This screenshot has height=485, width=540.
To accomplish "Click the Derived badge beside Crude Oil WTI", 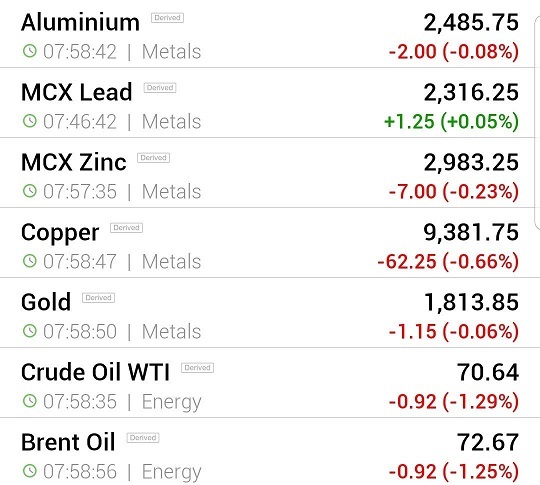I will [x=197, y=368].
